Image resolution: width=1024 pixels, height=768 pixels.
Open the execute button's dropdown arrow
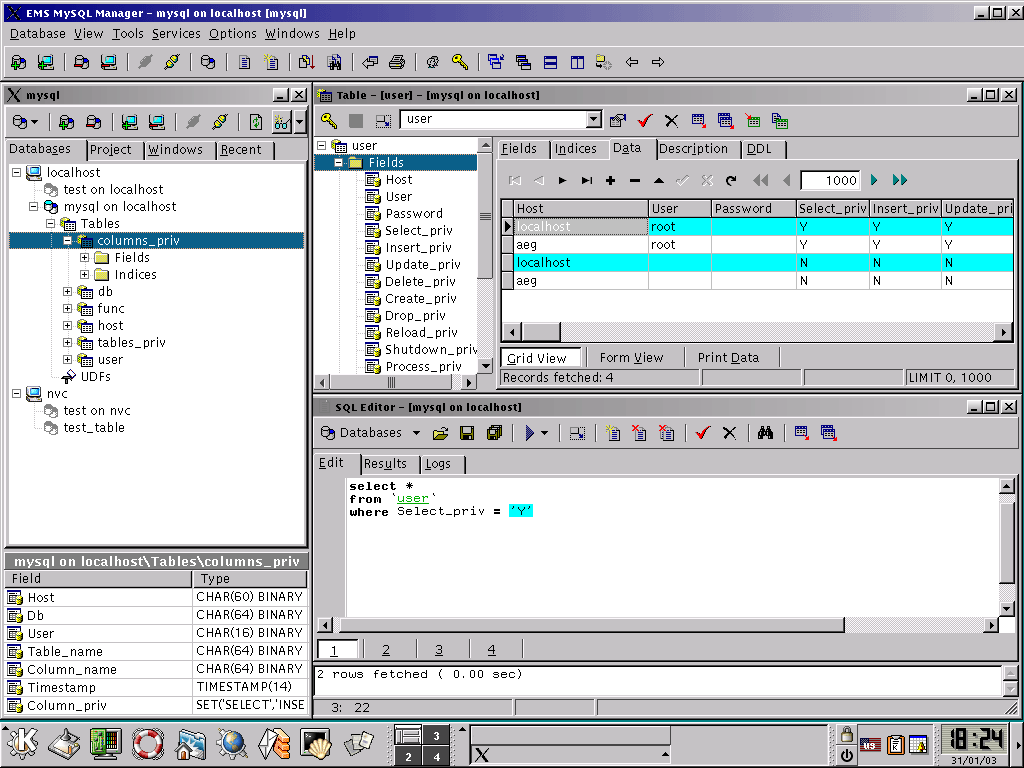[545, 433]
